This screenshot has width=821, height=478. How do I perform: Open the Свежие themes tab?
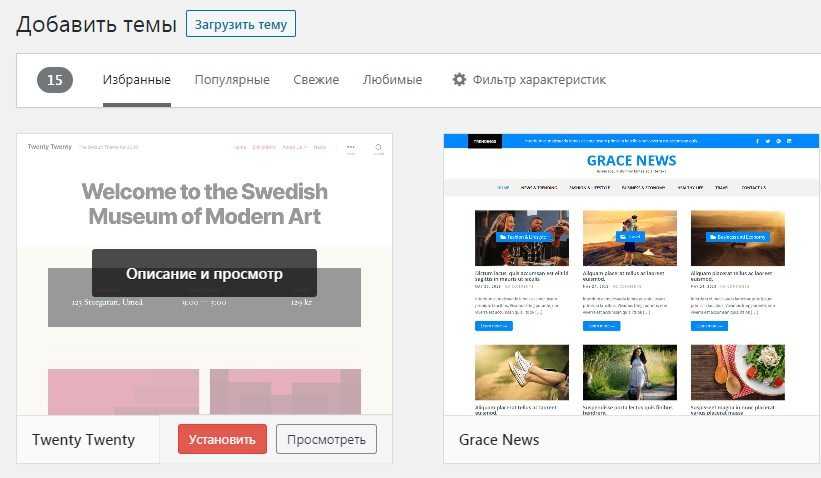316,80
